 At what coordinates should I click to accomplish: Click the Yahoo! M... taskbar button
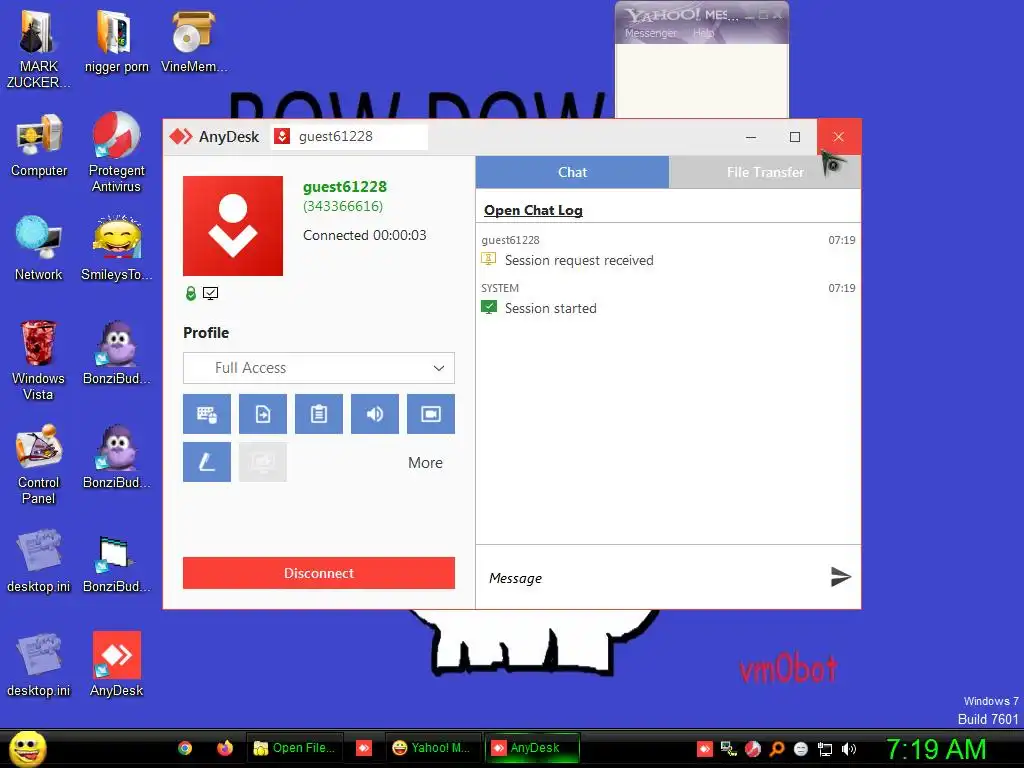(x=432, y=748)
